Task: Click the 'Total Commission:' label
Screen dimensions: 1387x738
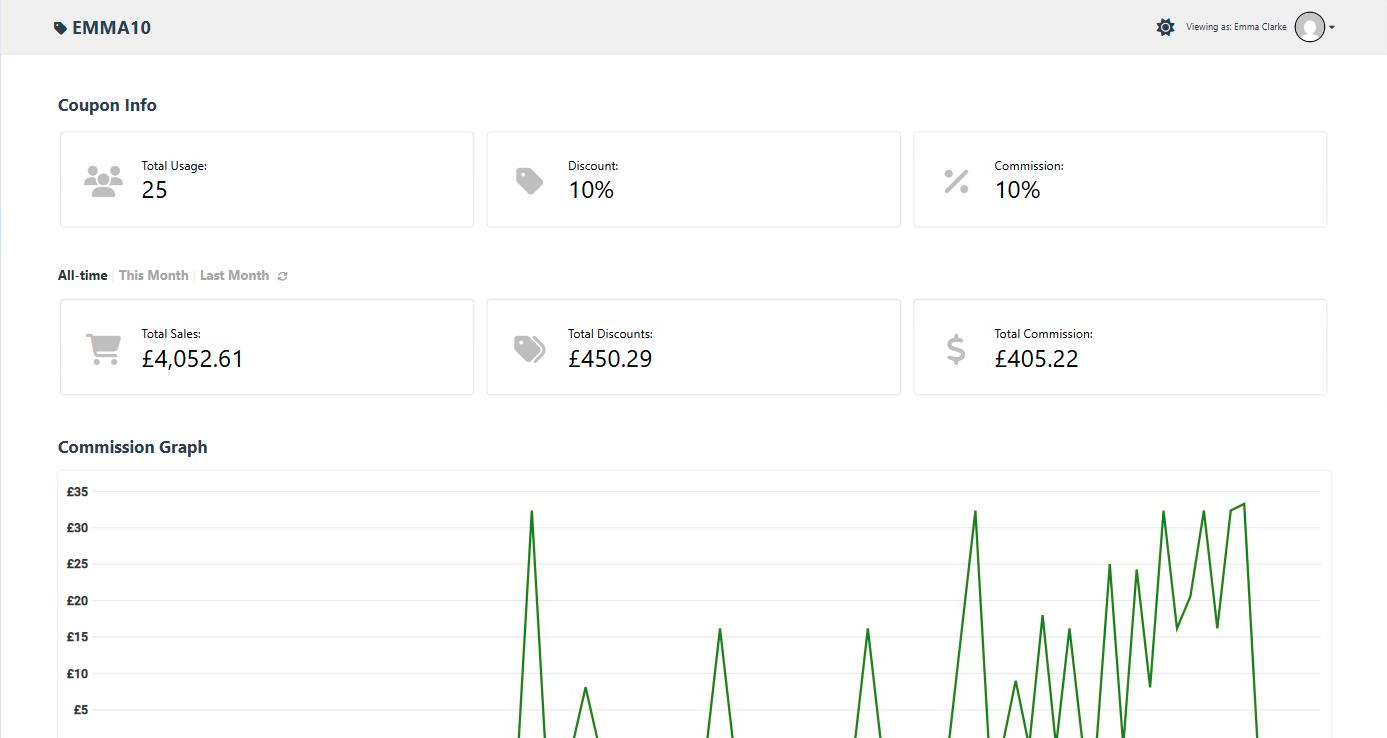Action: tap(1044, 334)
